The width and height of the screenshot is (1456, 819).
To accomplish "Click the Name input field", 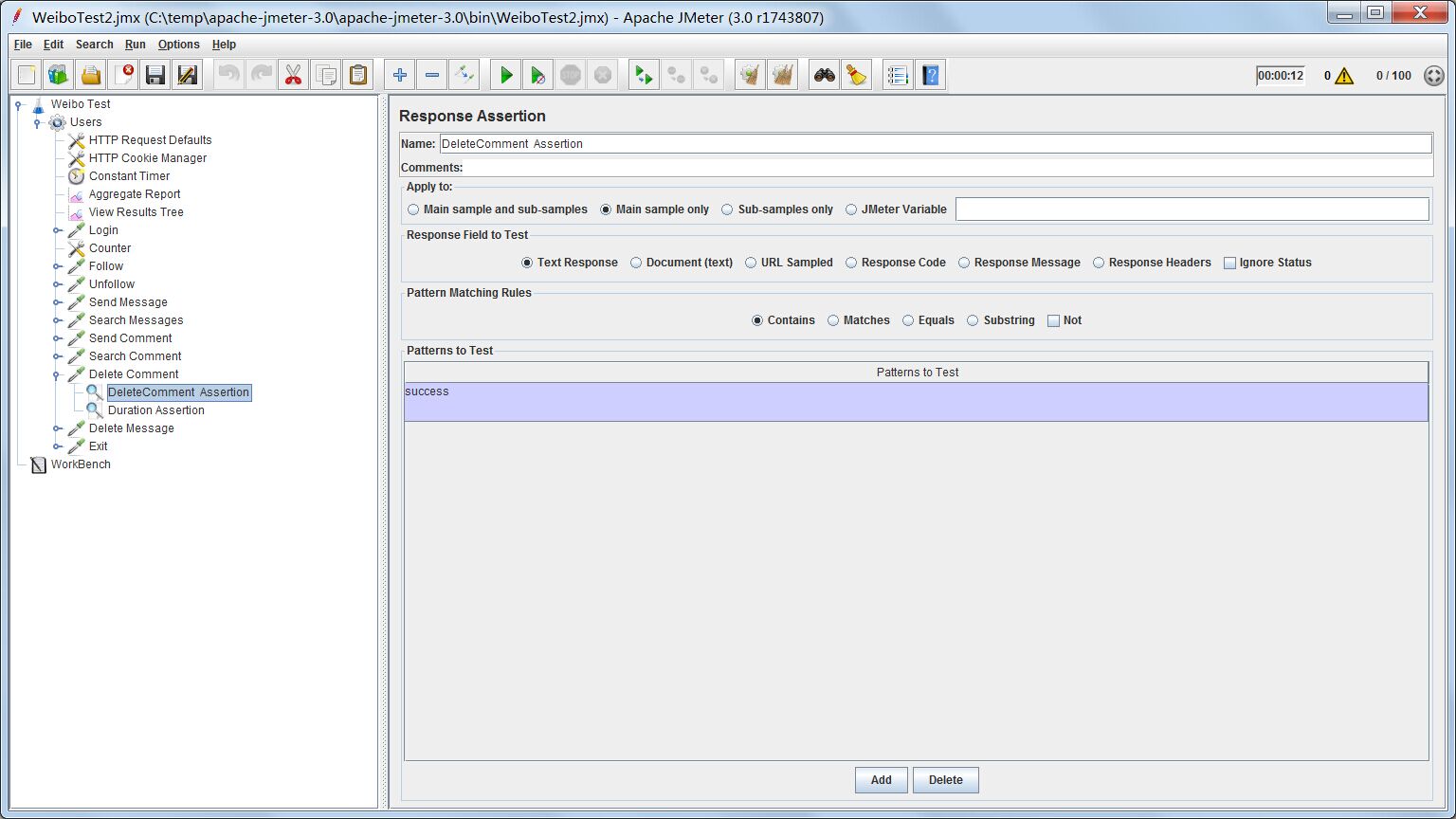I will click(936, 144).
